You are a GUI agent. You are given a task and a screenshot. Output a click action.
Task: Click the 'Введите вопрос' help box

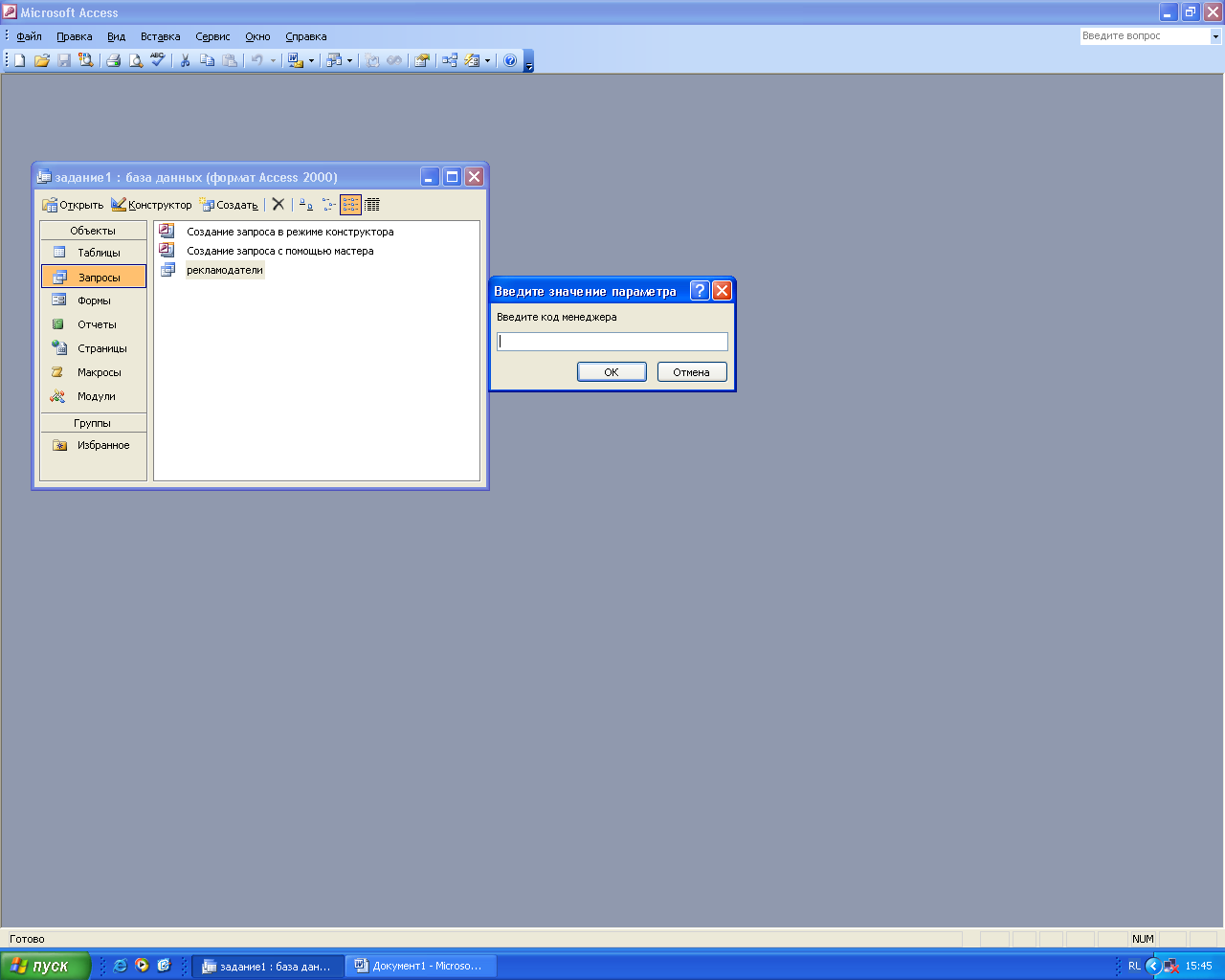point(1145,36)
